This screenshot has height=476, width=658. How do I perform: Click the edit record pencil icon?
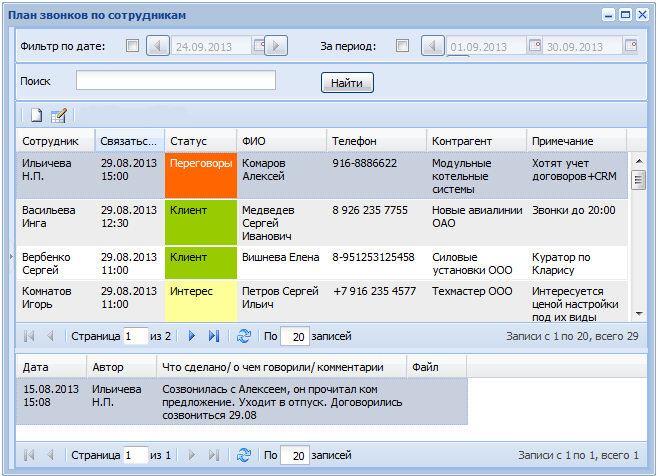(x=59, y=115)
